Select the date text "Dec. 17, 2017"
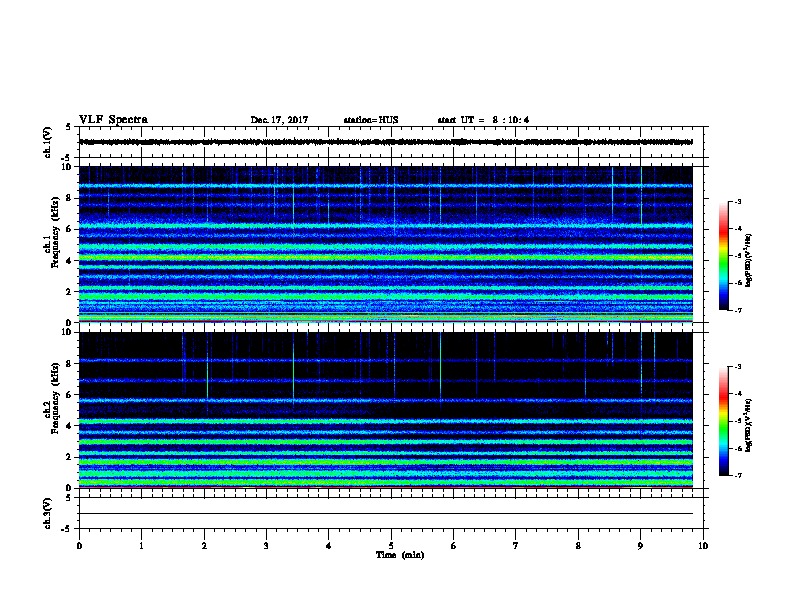The image size is (792, 612). (279, 120)
